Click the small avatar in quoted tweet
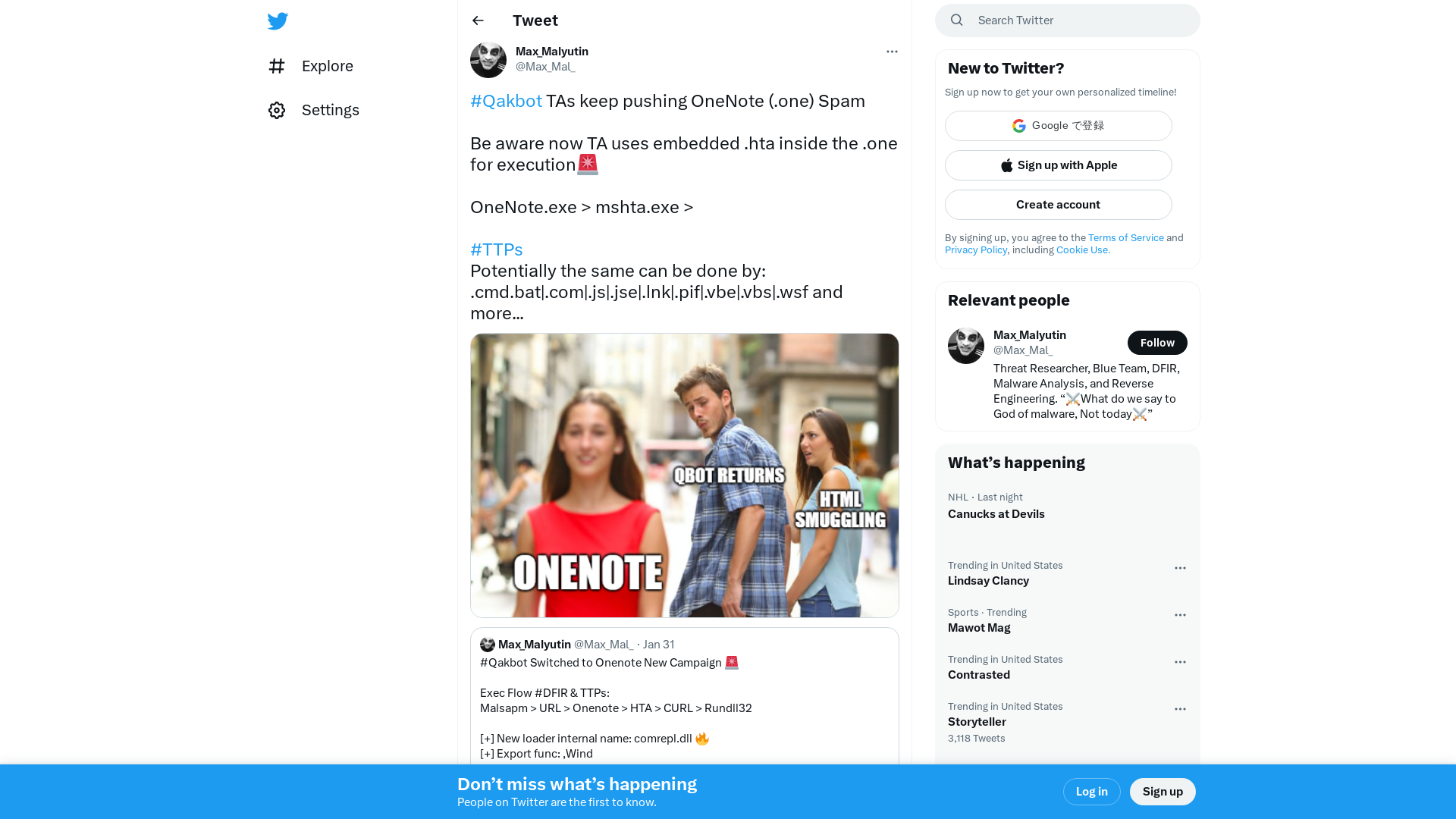The image size is (1456, 819). [x=488, y=645]
